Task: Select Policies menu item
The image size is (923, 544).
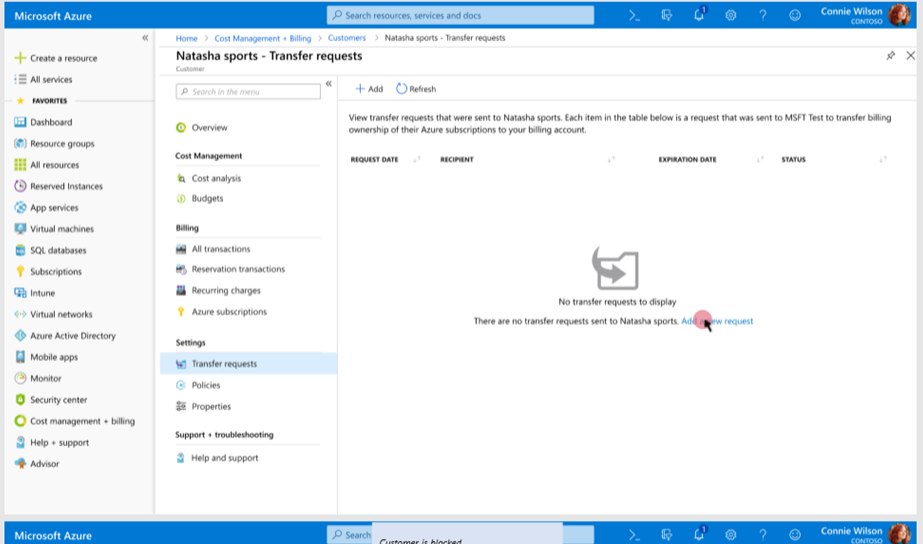Action: pos(198,385)
